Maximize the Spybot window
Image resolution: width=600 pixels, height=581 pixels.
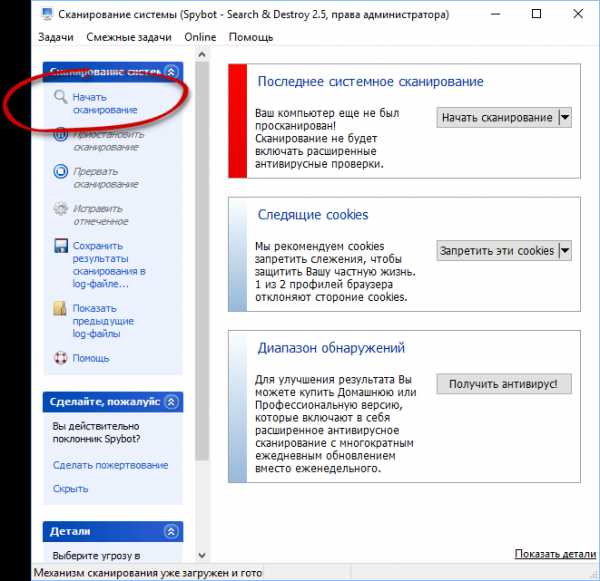(536, 14)
